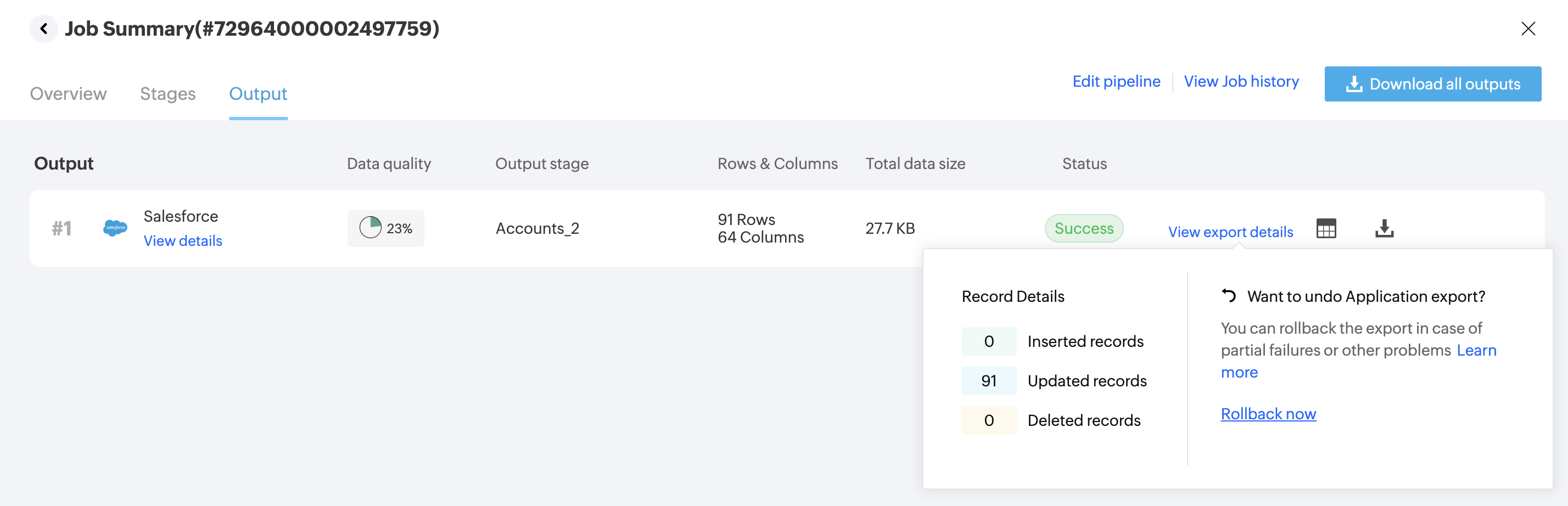Image resolution: width=1568 pixels, height=506 pixels.
Task: Open the table preview grid icon
Action: (x=1326, y=229)
